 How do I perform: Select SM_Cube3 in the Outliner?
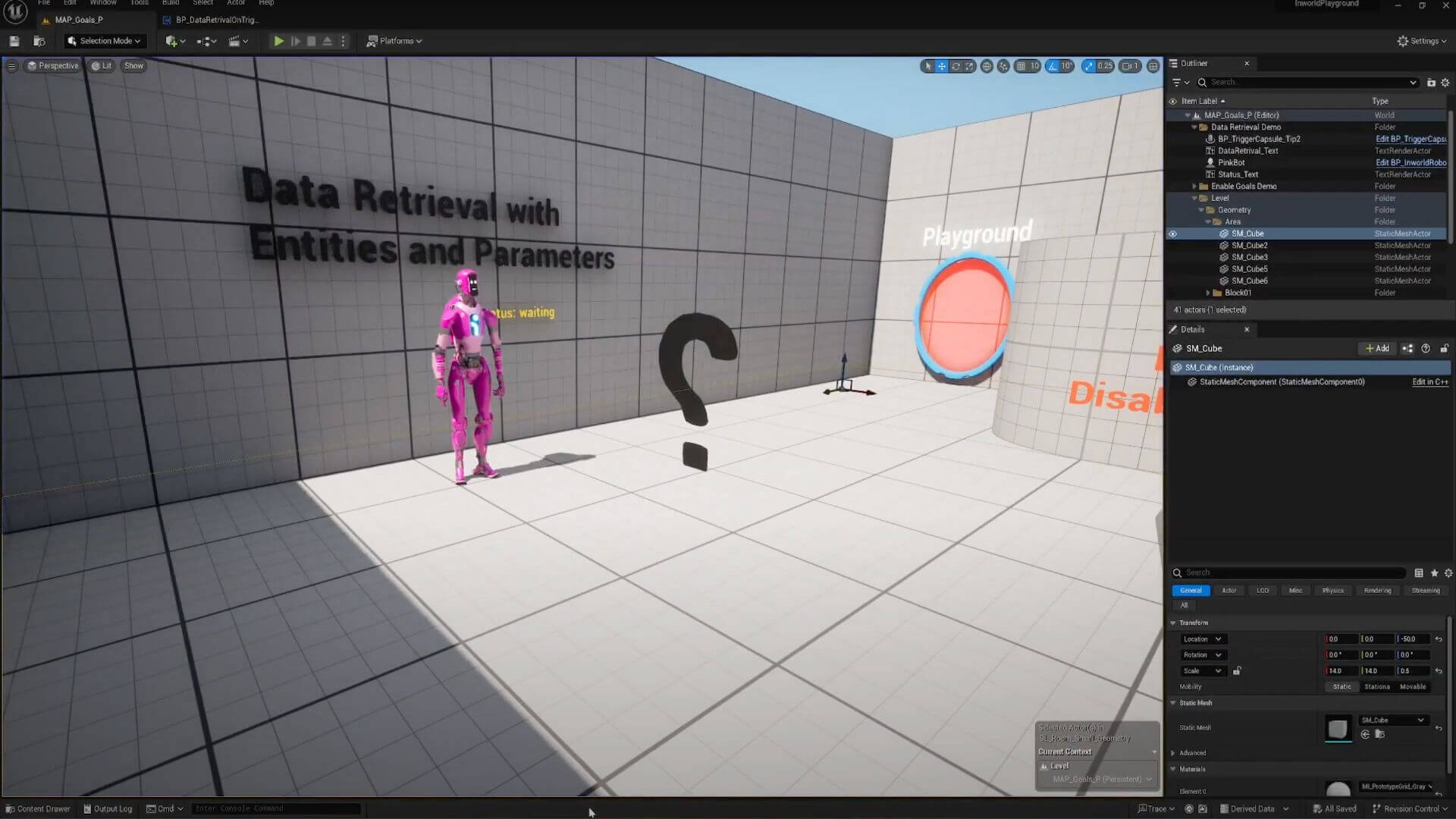tap(1249, 257)
